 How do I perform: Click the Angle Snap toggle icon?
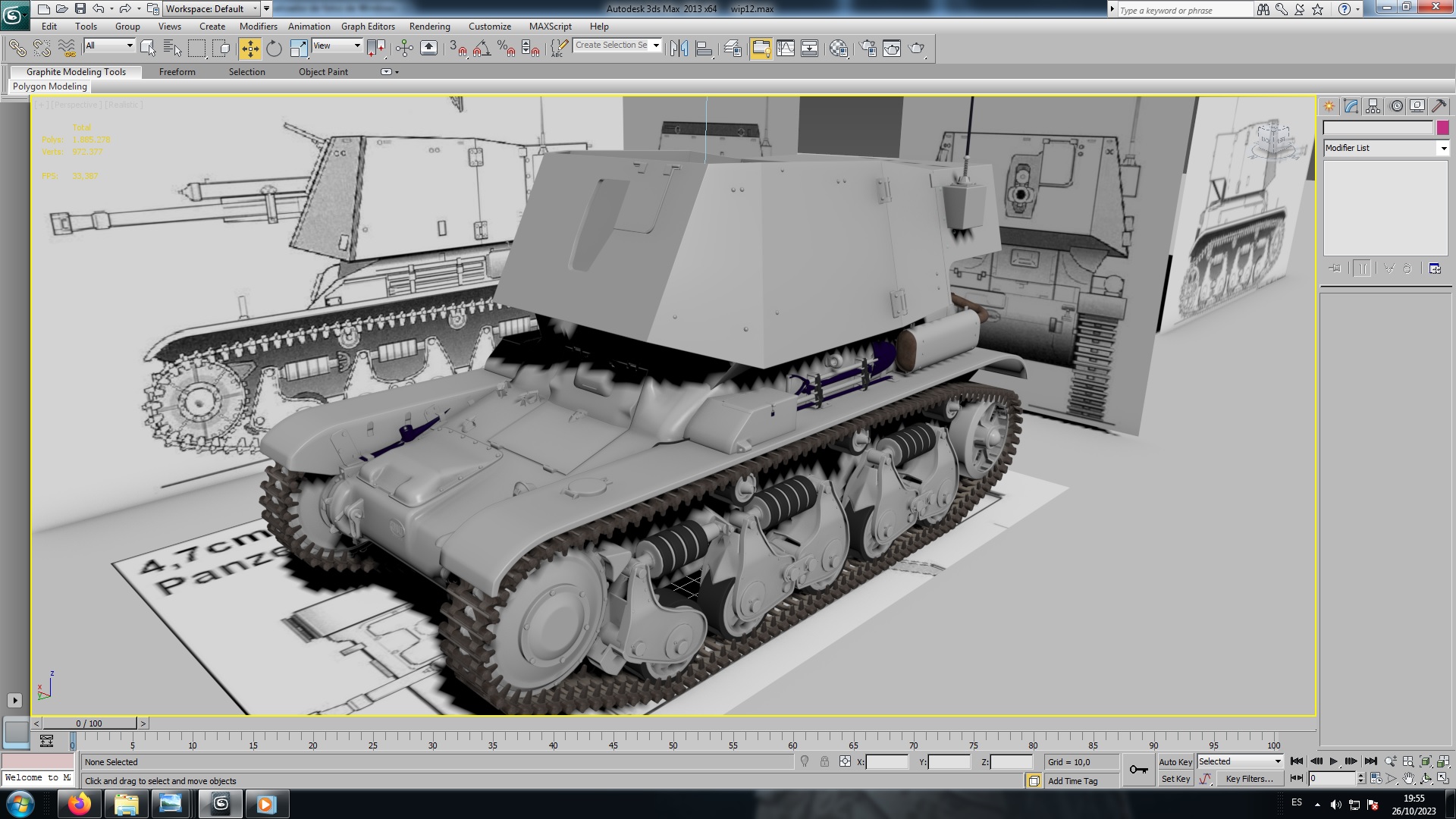482,49
